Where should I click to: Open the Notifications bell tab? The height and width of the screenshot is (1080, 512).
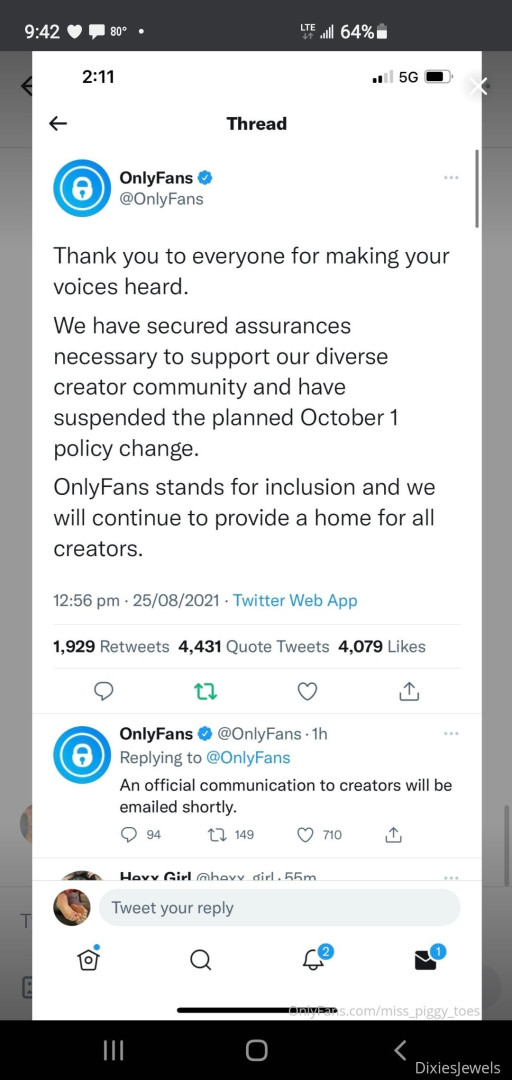coord(316,957)
